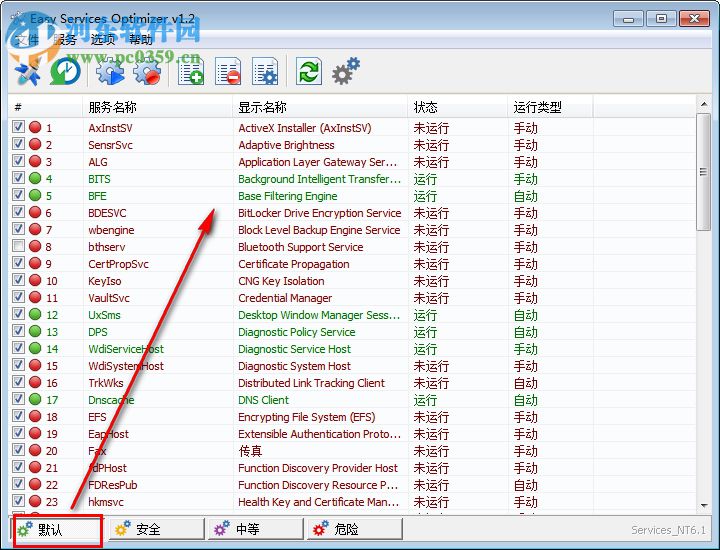This screenshot has height=550, width=720.
Task: Click the green status dot of Dnscache
Action: click(x=35, y=399)
